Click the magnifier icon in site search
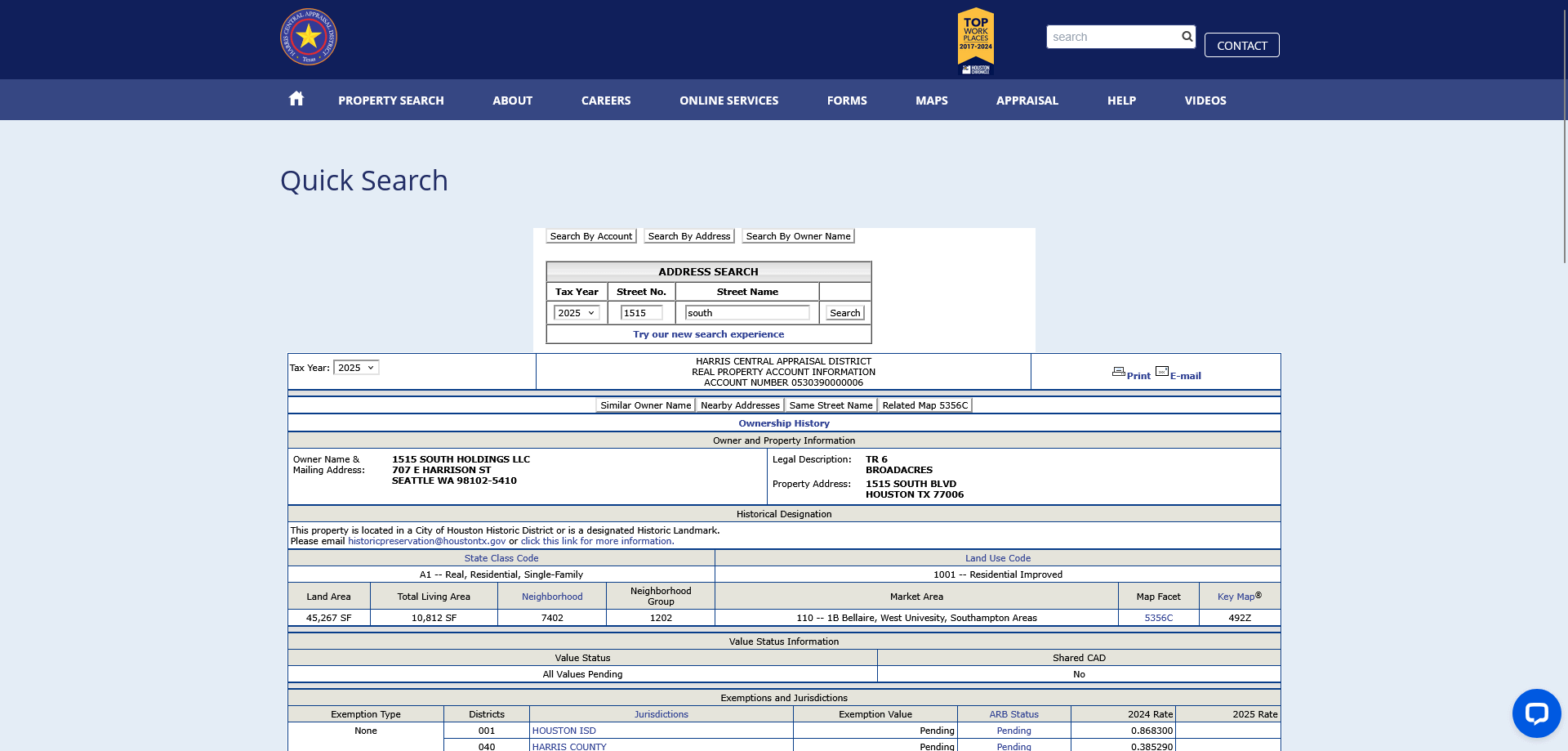This screenshot has height=751, width=1568. [x=1187, y=36]
